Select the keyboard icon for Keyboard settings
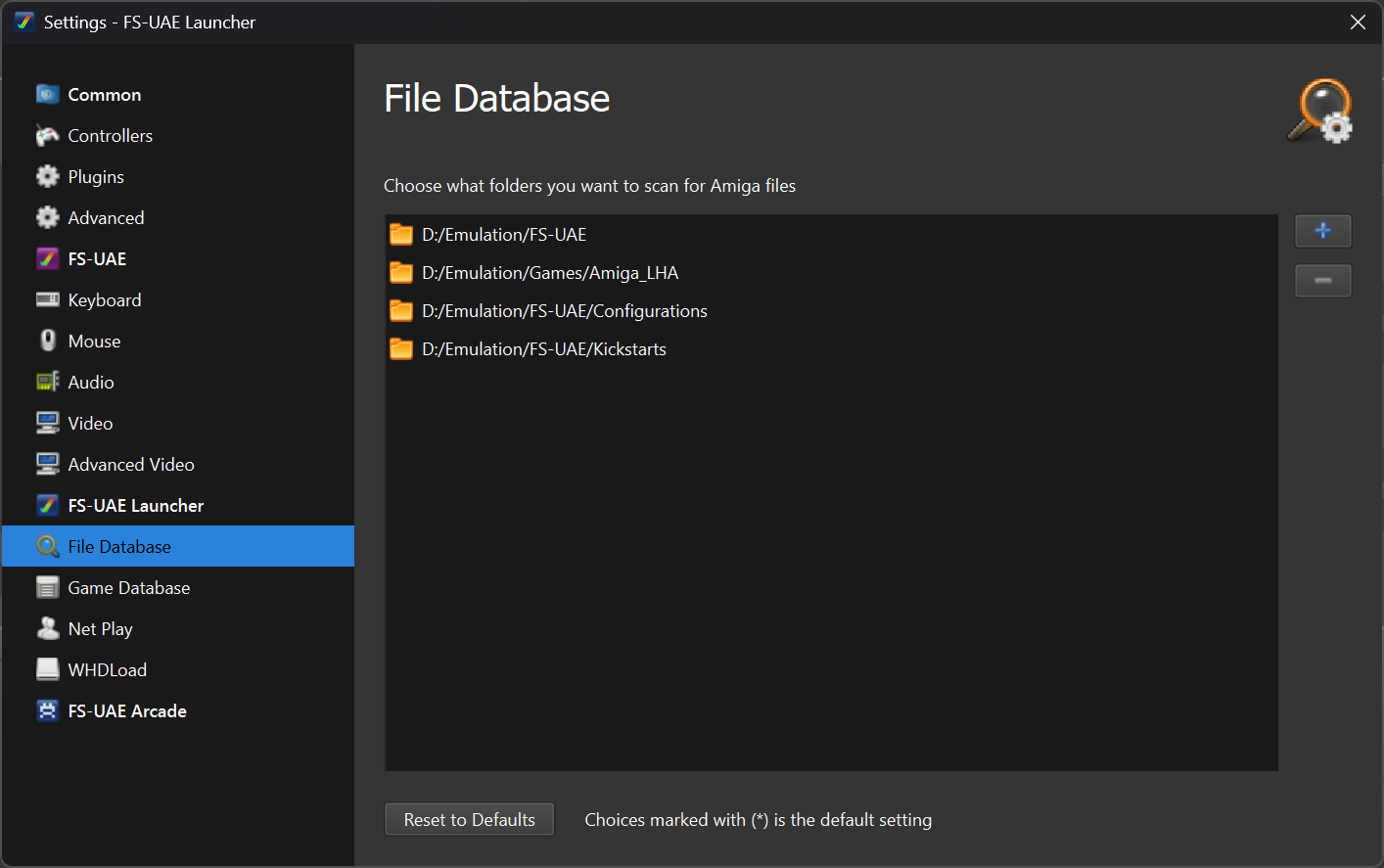This screenshot has height=868, width=1384. pos(47,299)
